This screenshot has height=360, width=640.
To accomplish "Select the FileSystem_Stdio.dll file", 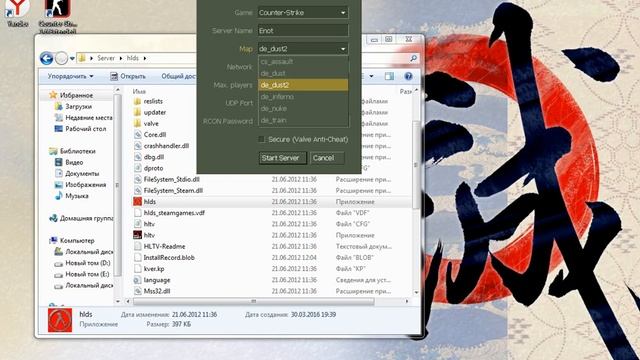I will (x=171, y=179).
